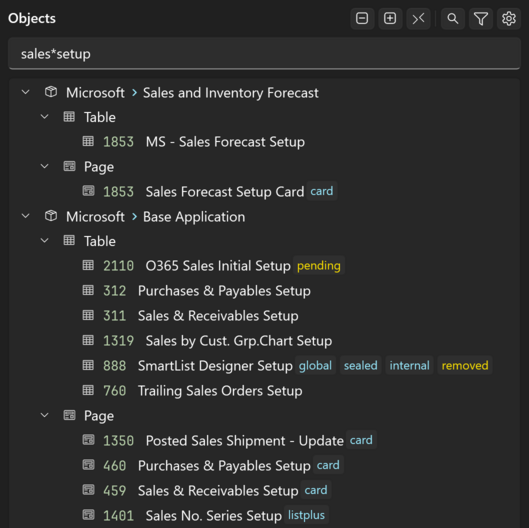Screen dimensions: 529x528
Task: Click table icon beside Table under Sales and Inventory Forecast
Action: [69, 117]
